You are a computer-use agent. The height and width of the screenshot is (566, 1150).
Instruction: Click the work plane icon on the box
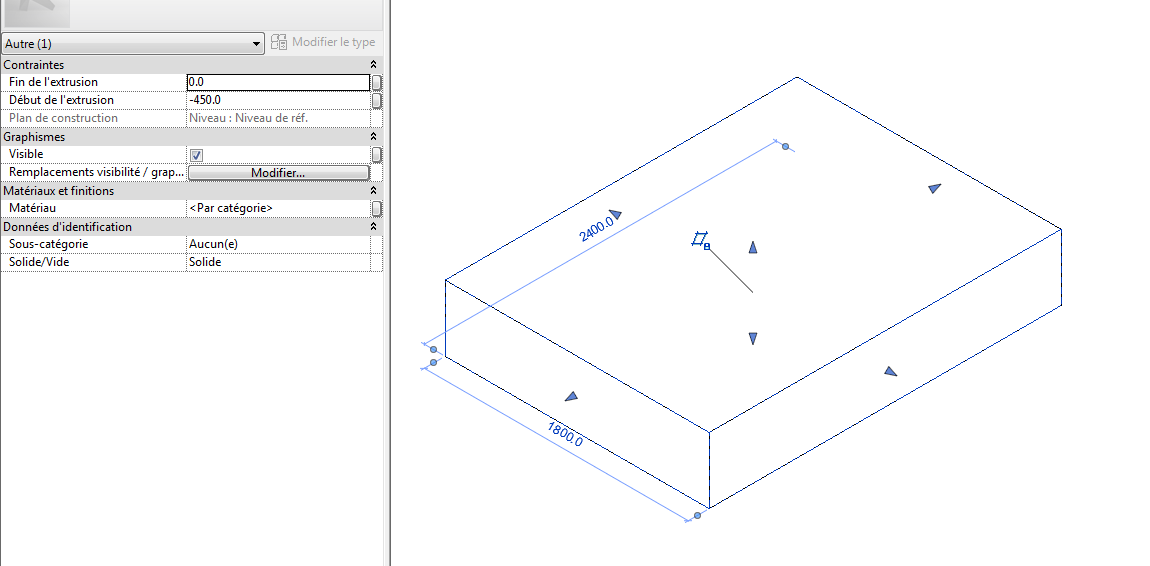tap(700, 240)
